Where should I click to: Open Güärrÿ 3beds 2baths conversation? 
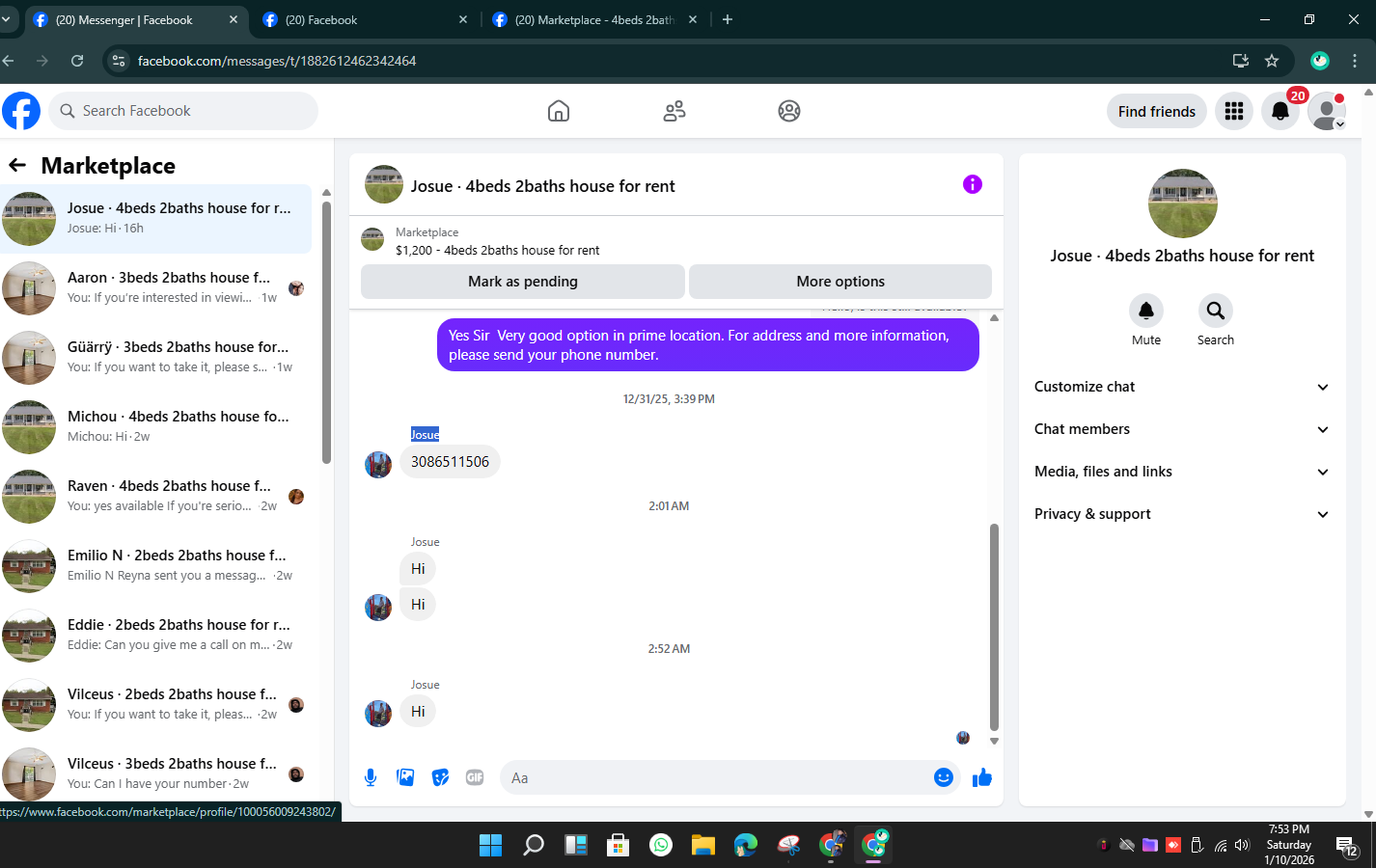[x=156, y=358]
